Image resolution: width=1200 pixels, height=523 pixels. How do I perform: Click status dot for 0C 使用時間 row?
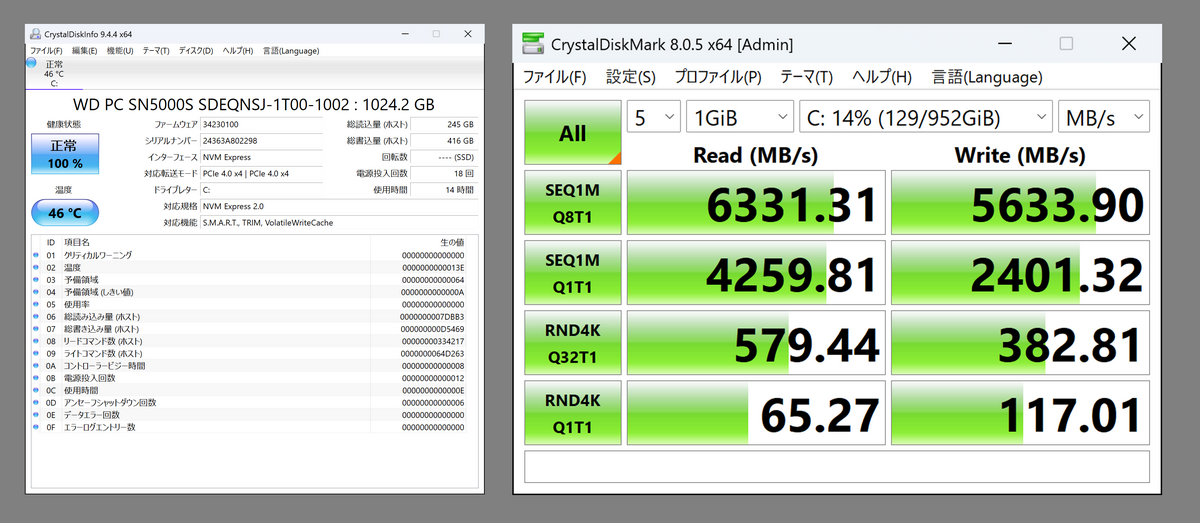36,390
